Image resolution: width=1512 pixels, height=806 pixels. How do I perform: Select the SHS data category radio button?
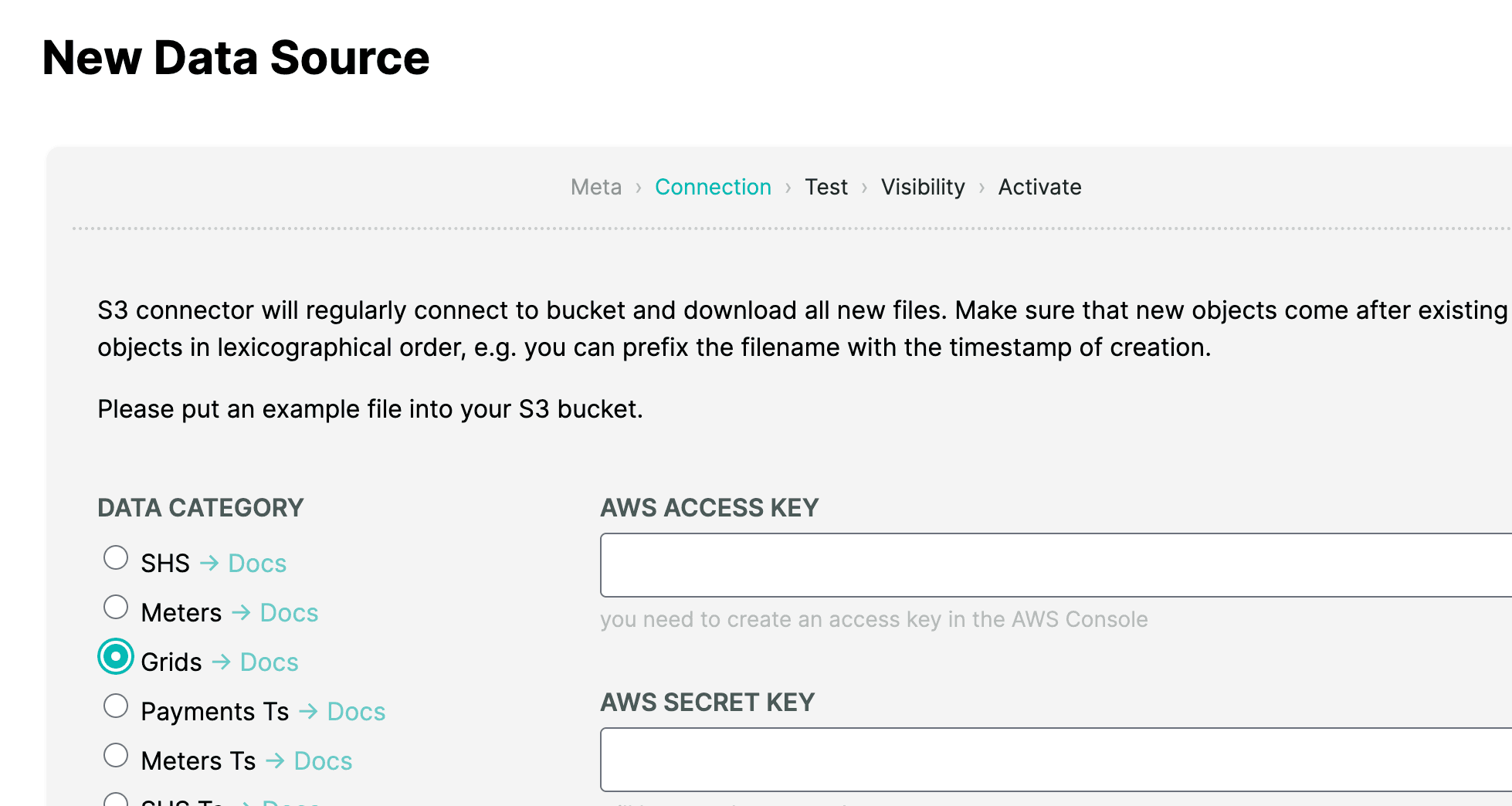pos(116,557)
